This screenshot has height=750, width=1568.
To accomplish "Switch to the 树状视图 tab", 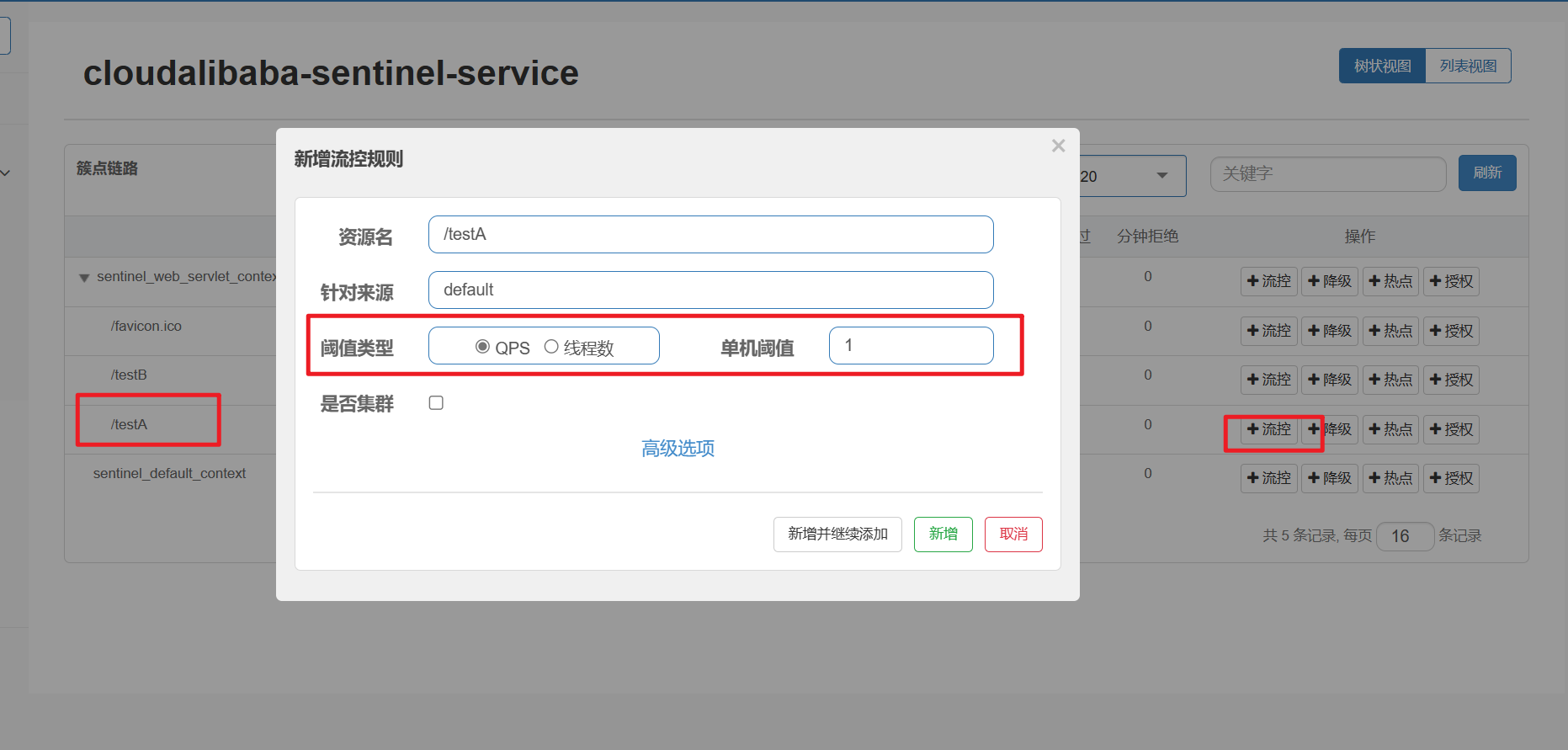I will pos(1382,66).
